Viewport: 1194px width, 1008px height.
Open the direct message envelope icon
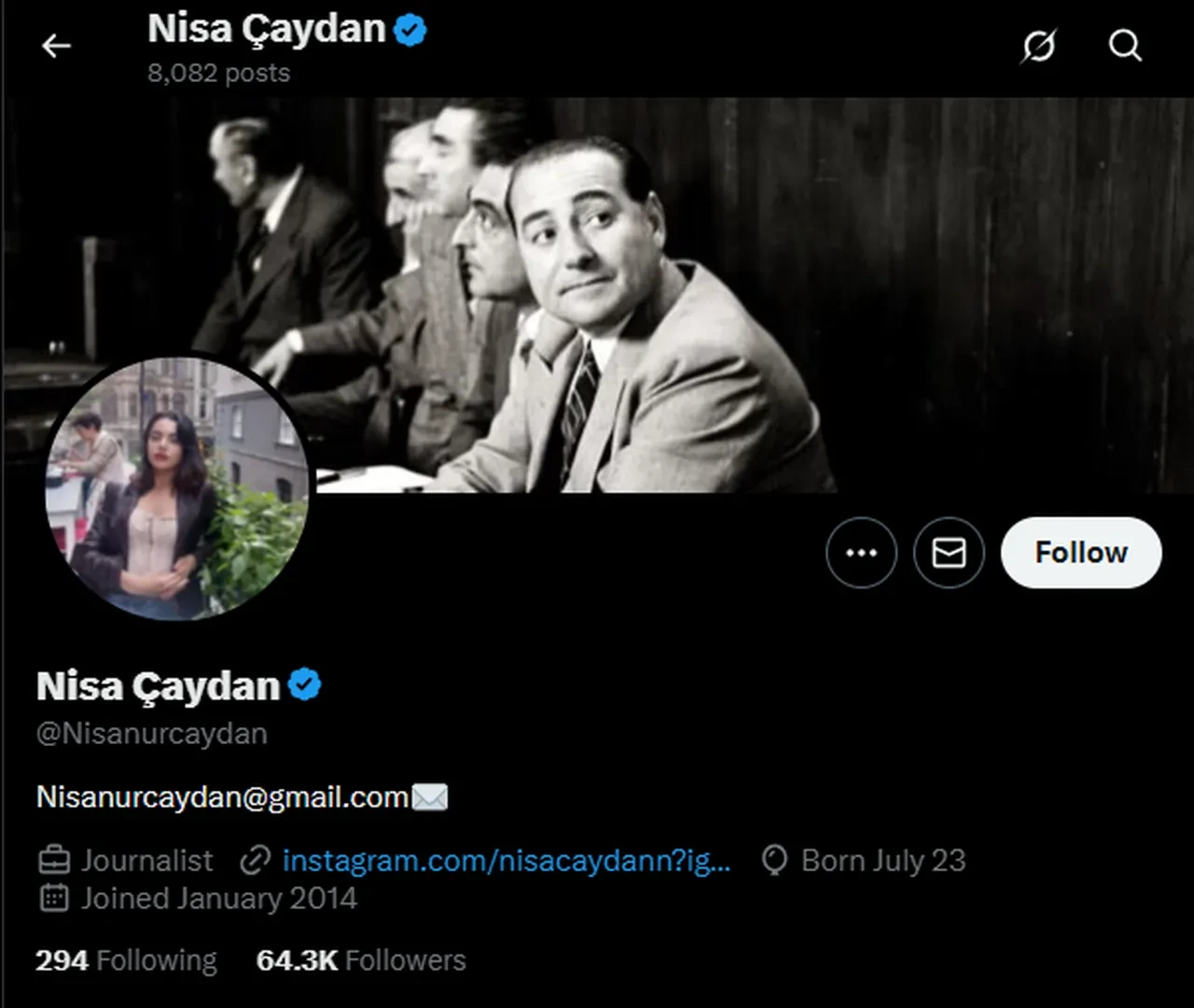(949, 552)
